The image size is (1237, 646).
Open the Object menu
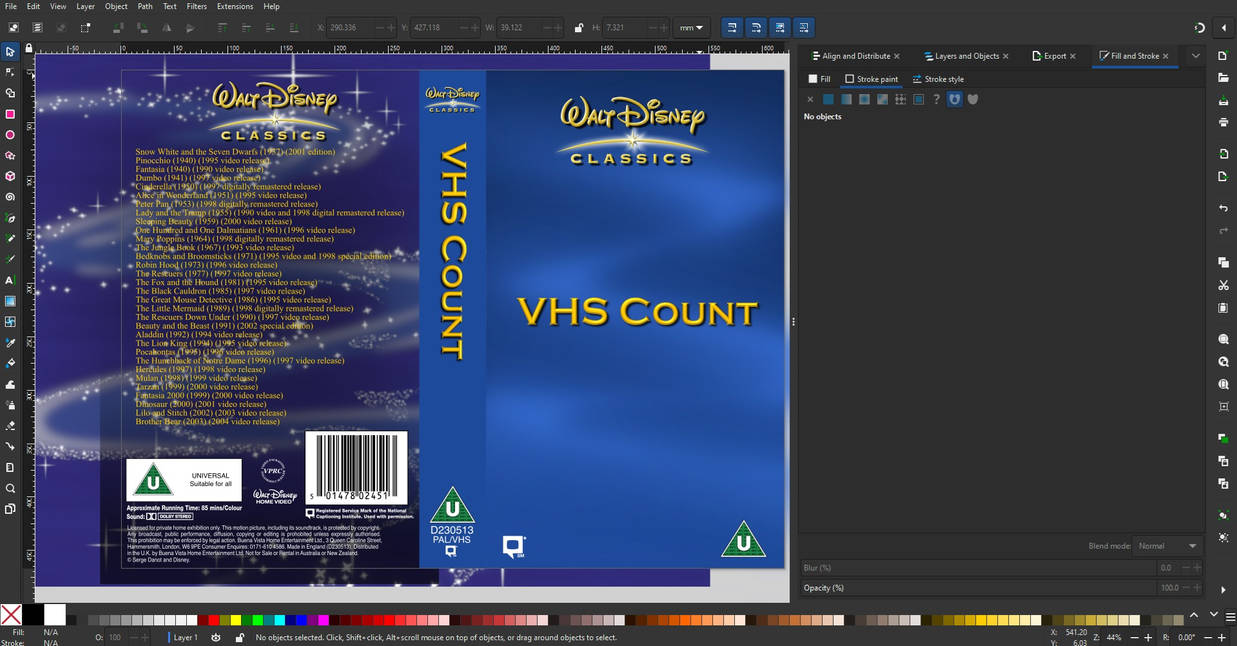(x=116, y=6)
